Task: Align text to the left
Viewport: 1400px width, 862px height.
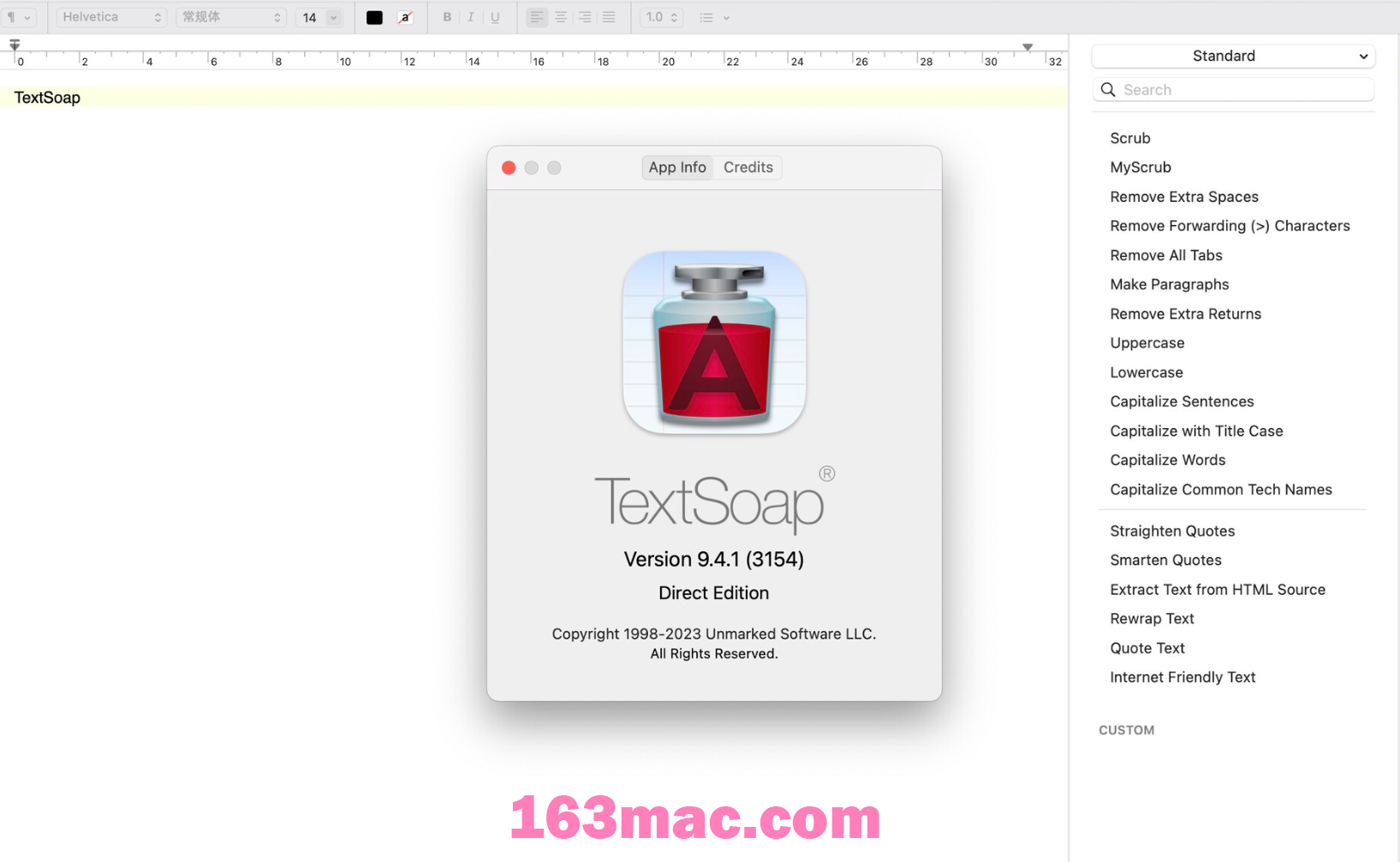Action: click(x=536, y=17)
